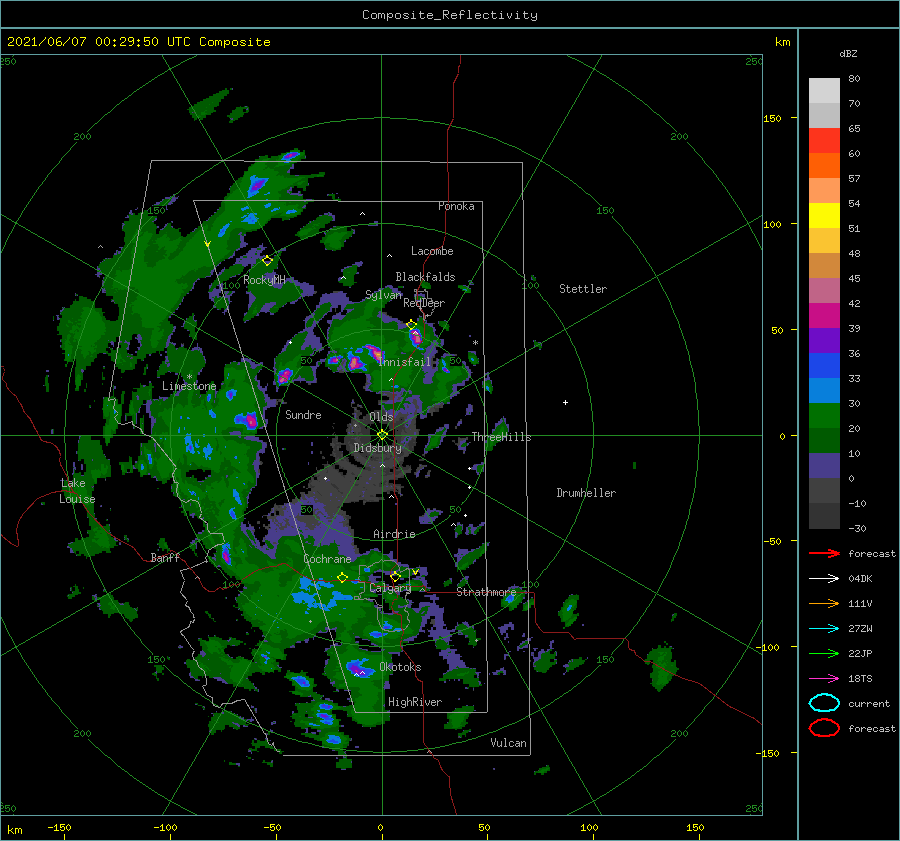Click the cyan current ellipse icon
This screenshot has height=841, width=900.
pos(824,703)
